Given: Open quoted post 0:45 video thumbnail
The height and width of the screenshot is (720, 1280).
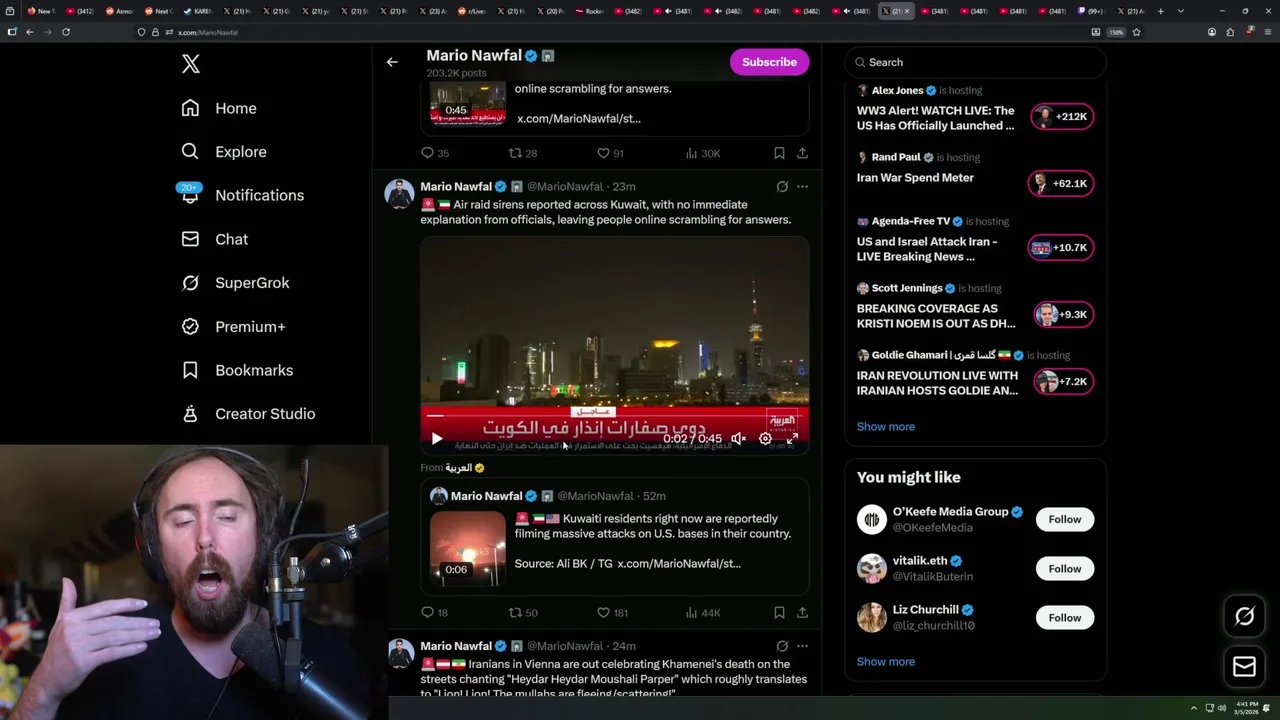Looking at the screenshot, I should [x=468, y=103].
